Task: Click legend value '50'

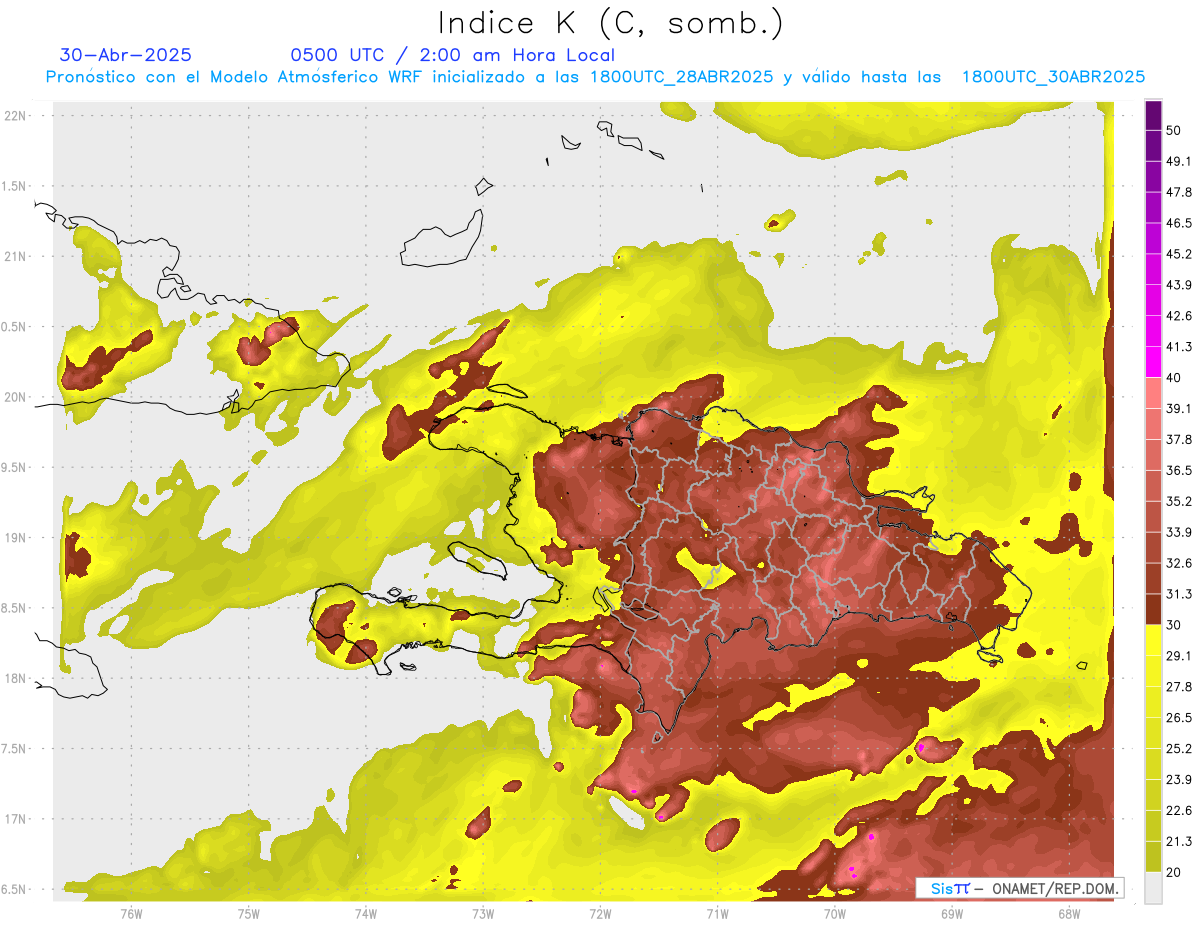Action: coord(1175,130)
